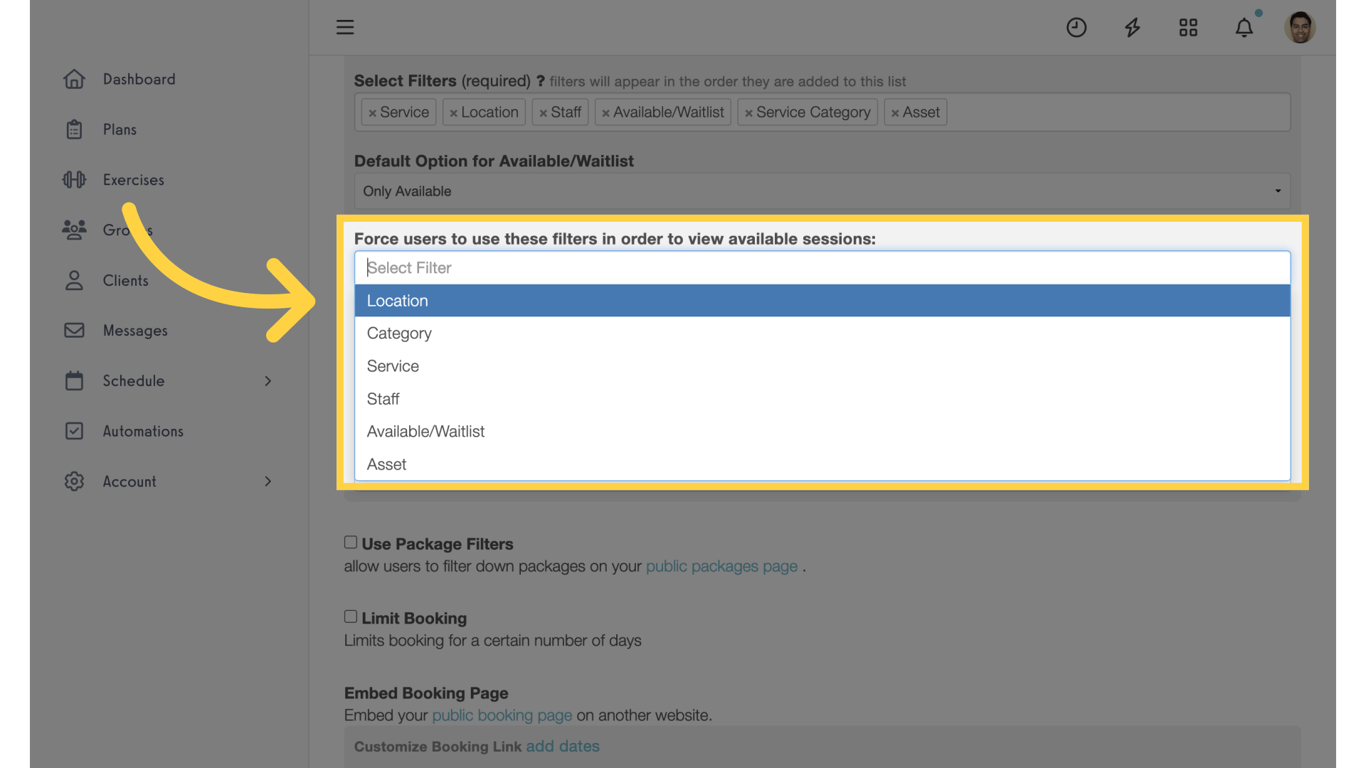Open the apps grid icon

point(1188,28)
